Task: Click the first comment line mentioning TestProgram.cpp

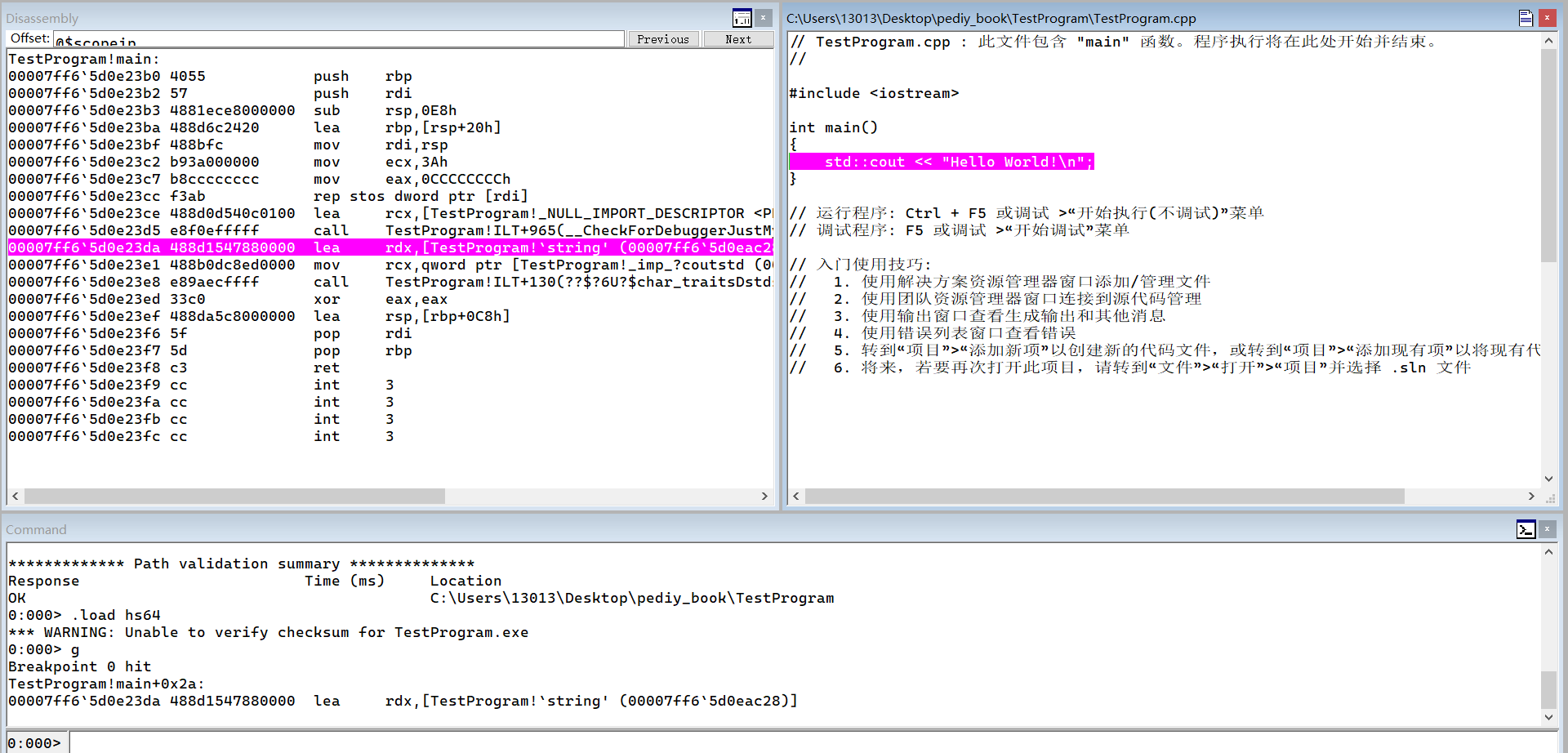Action: point(1114,42)
